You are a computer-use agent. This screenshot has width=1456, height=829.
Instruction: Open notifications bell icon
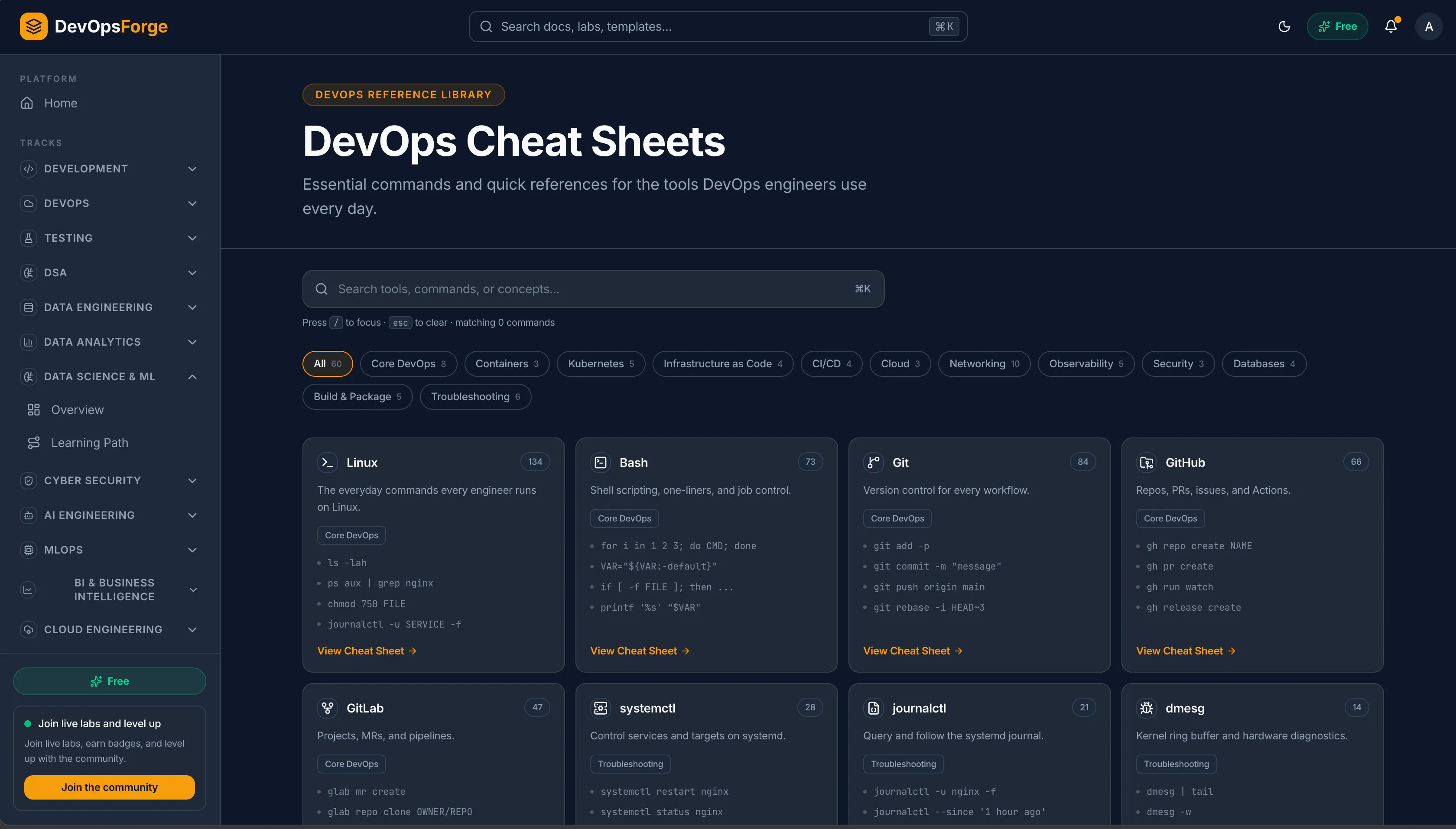(x=1391, y=26)
